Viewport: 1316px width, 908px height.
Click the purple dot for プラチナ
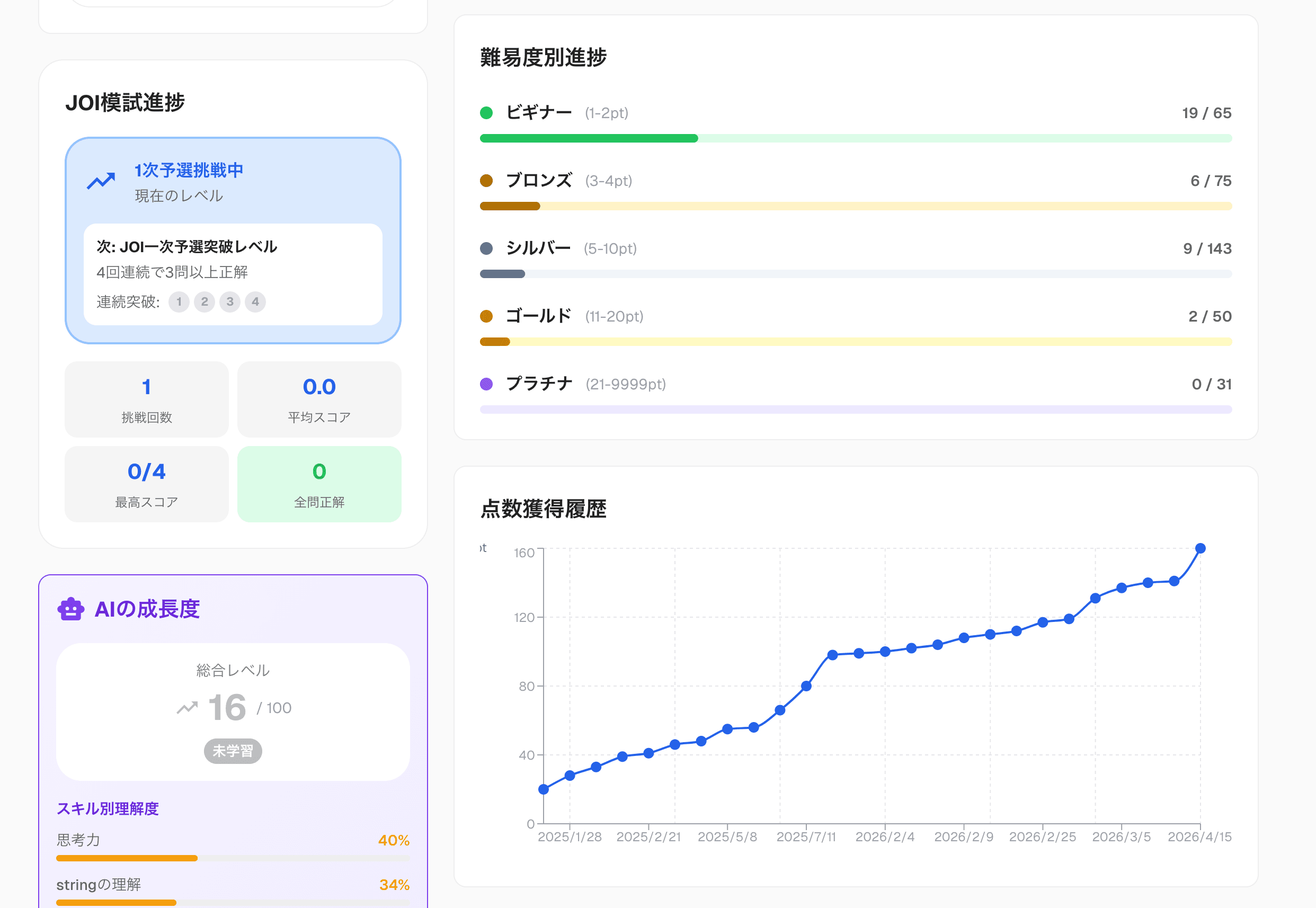tap(486, 384)
